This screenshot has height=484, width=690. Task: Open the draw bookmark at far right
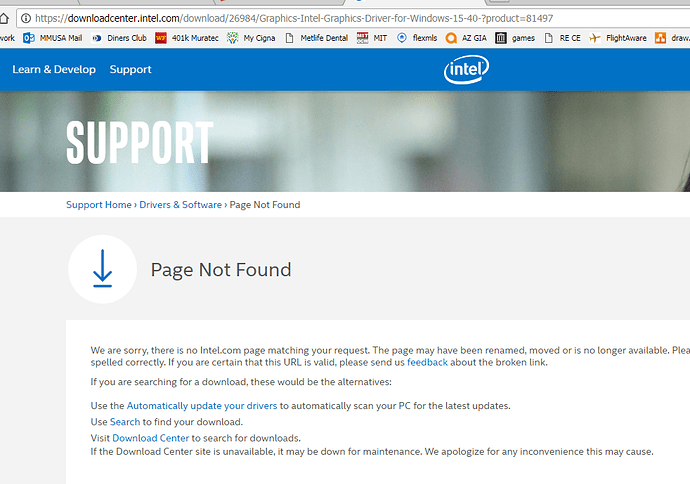click(672, 38)
